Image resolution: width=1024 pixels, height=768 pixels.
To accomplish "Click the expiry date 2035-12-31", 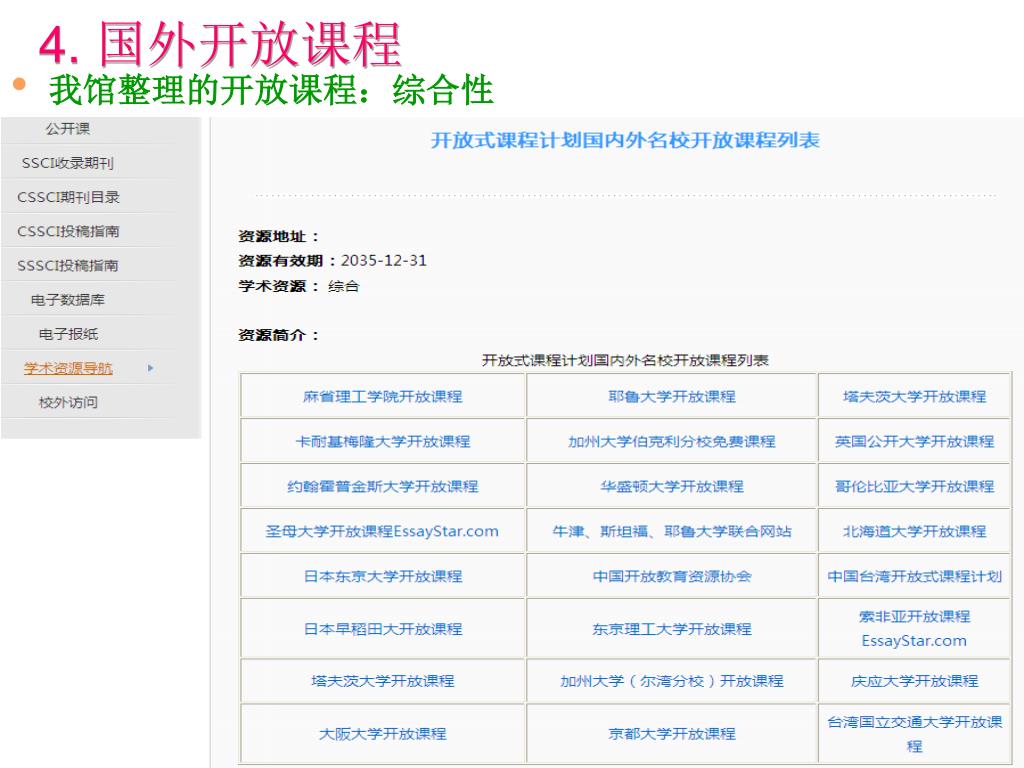I will pyautogui.click(x=384, y=261).
